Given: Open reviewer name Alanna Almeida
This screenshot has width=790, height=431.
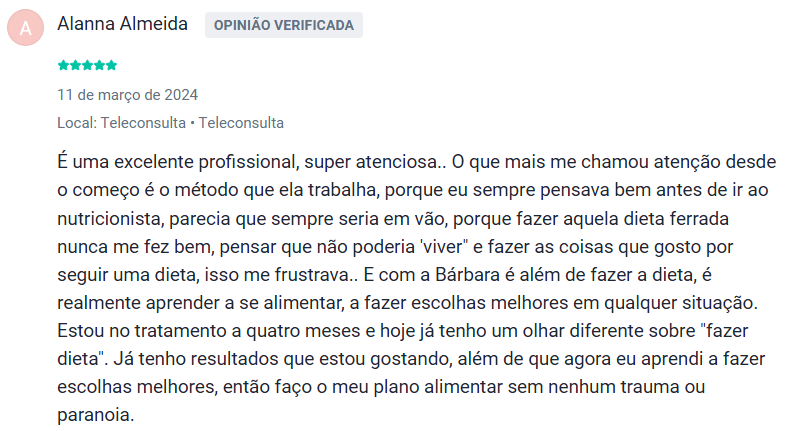Looking at the screenshot, I should (123, 24).
